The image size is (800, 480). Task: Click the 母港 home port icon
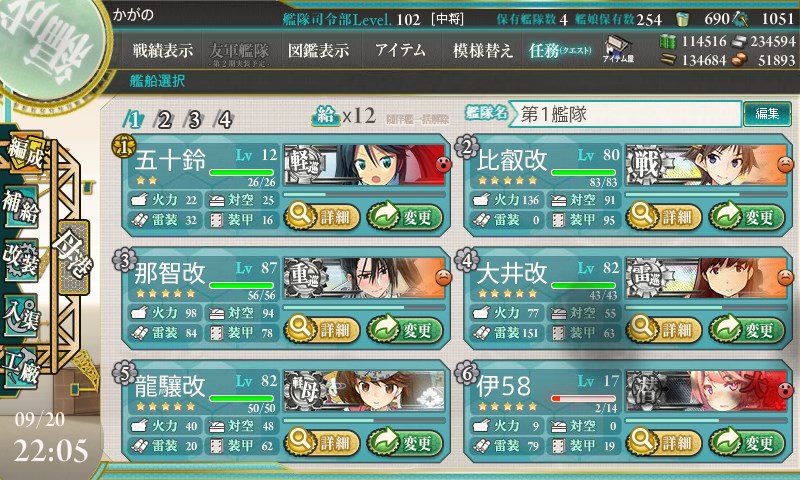pos(73,256)
